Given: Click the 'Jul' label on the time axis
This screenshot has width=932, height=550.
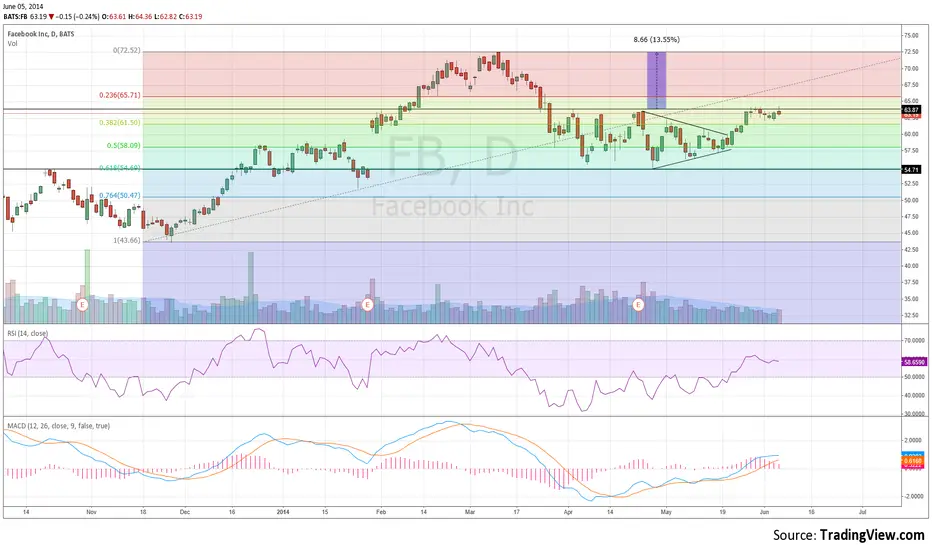Looking at the screenshot, I should click(862, 511).
